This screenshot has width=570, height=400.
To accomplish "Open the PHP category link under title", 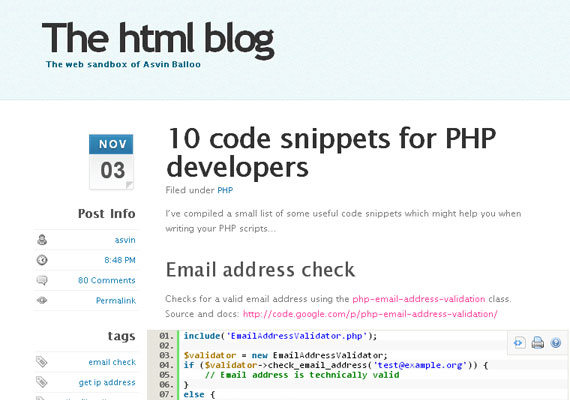I will click(225, 190).
